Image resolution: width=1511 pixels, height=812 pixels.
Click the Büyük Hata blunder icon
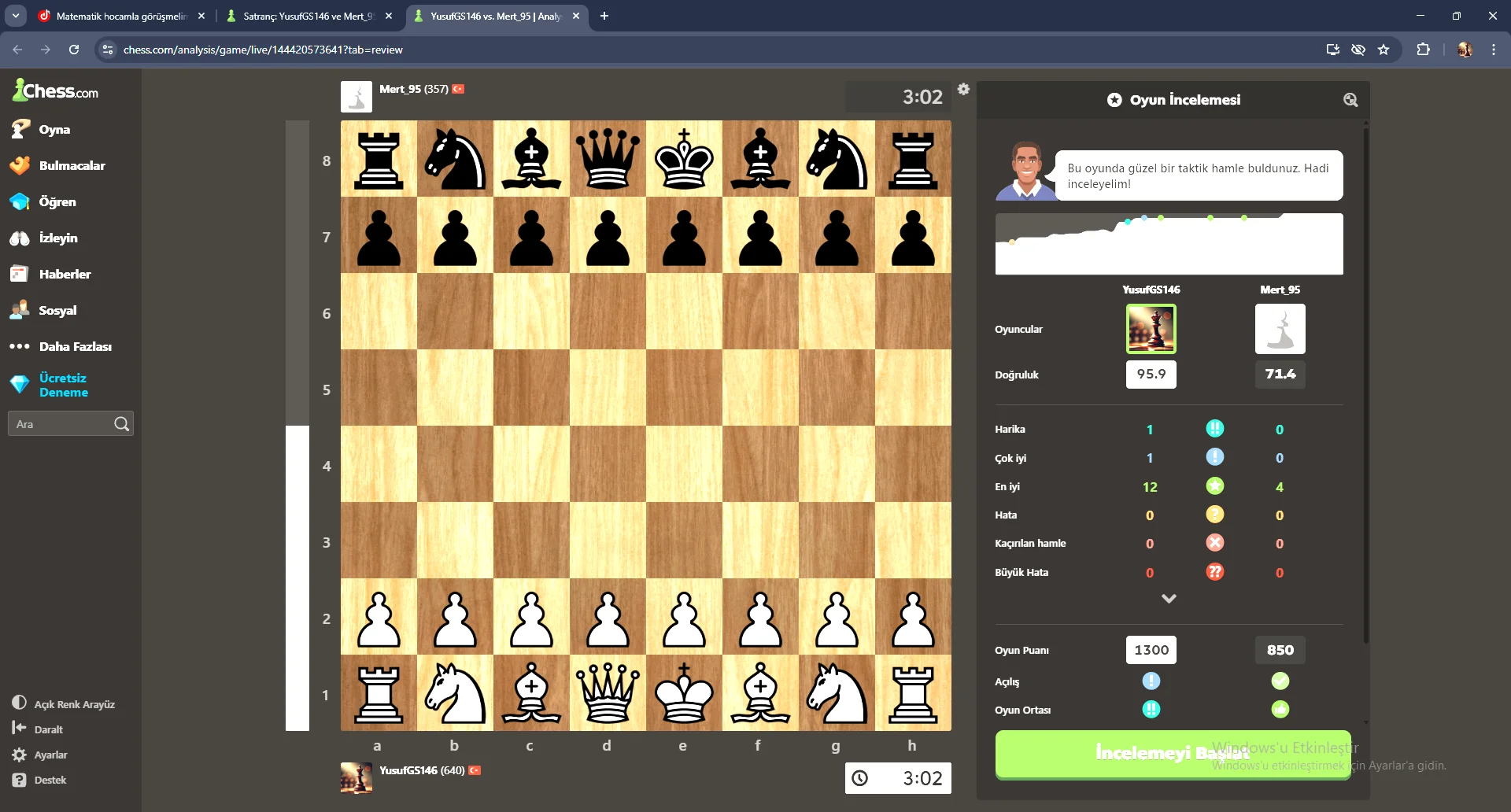pyautogui.click(x=1215, y=572)
